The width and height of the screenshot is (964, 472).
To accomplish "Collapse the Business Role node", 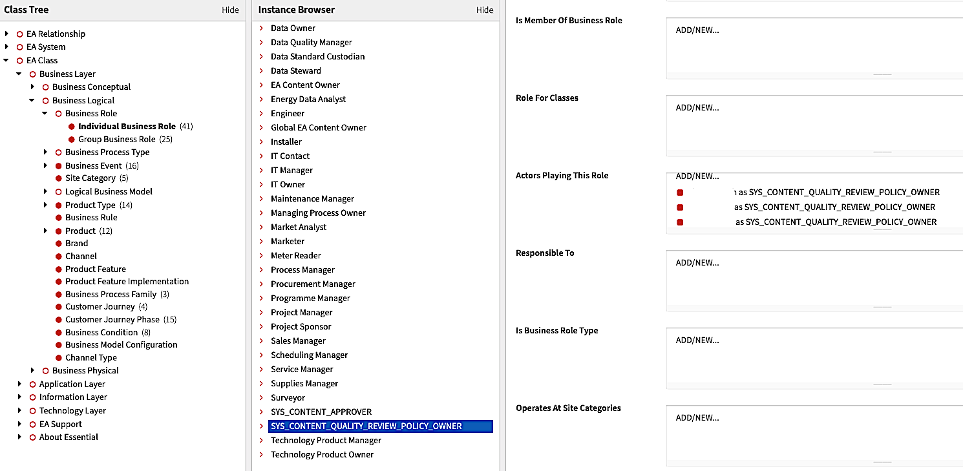I will click(x=45, y=113).
